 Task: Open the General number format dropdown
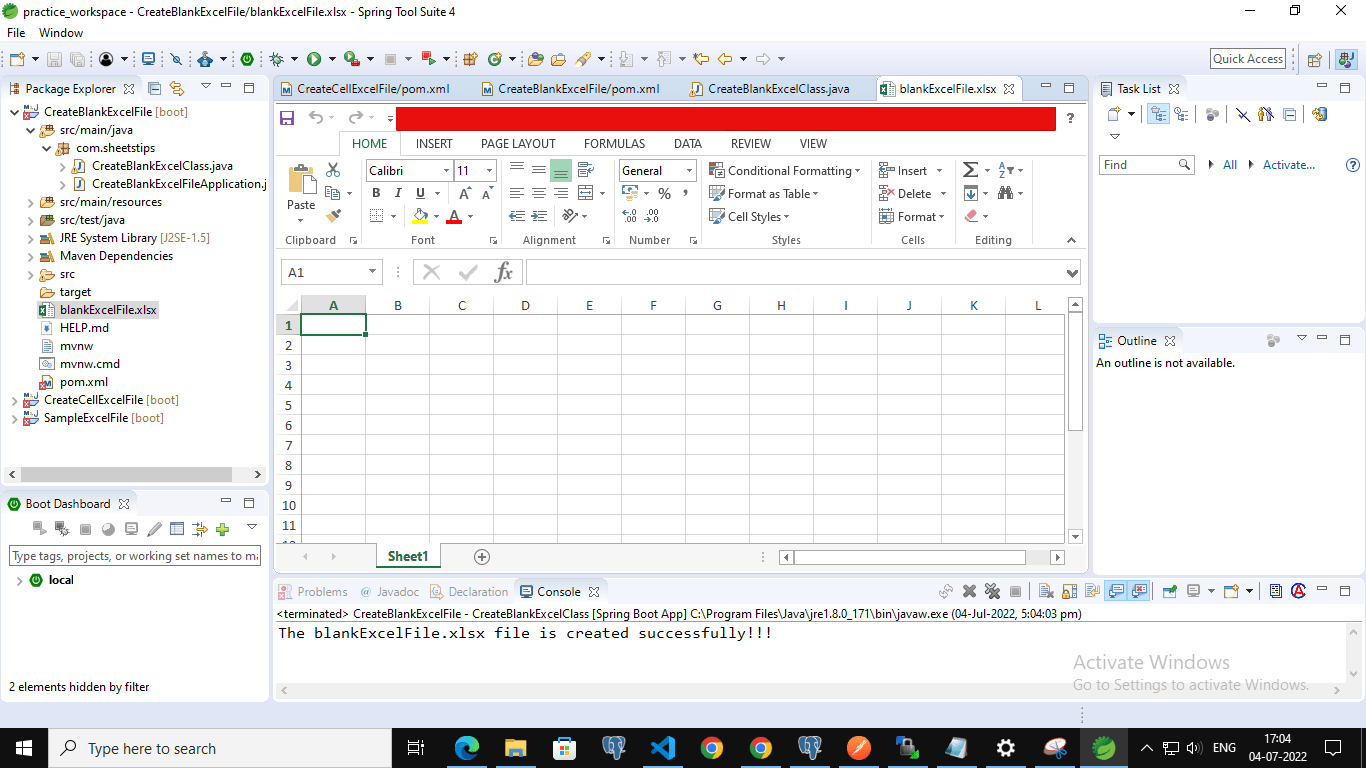tap(688, 170)
